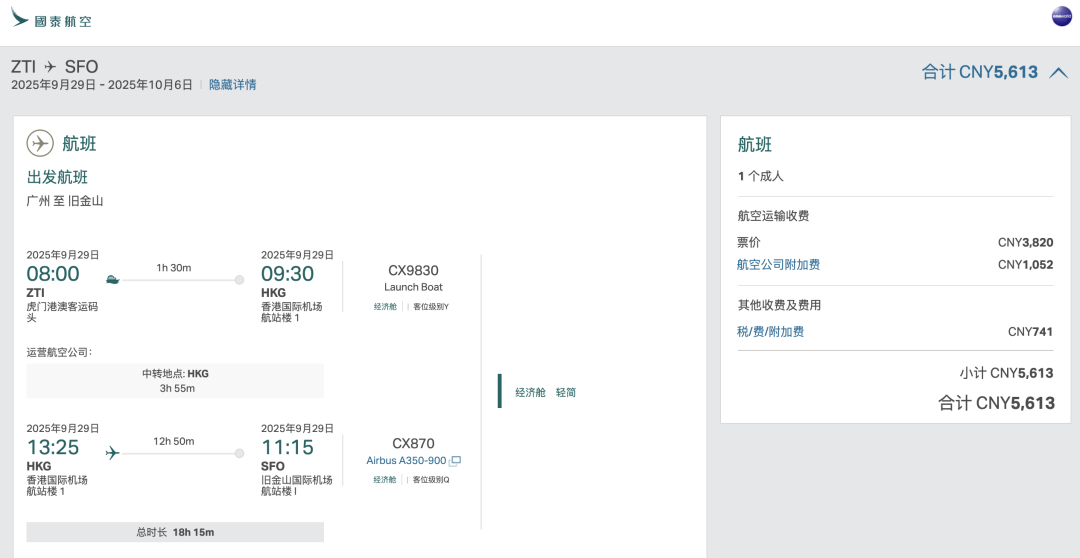Click the 客位级别Y label
This screenshot has height=558, width=1080.
tap(431, 307)
